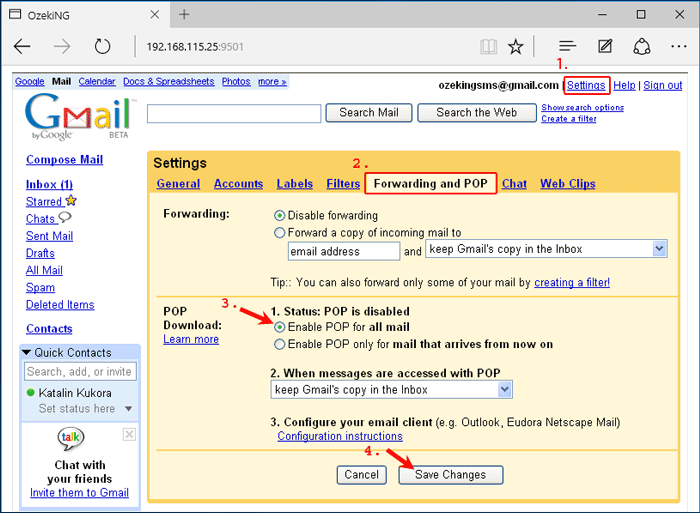Select Disable forwarding radio button
The height and width of the screenshot is (513, 700).
[279, 216]
